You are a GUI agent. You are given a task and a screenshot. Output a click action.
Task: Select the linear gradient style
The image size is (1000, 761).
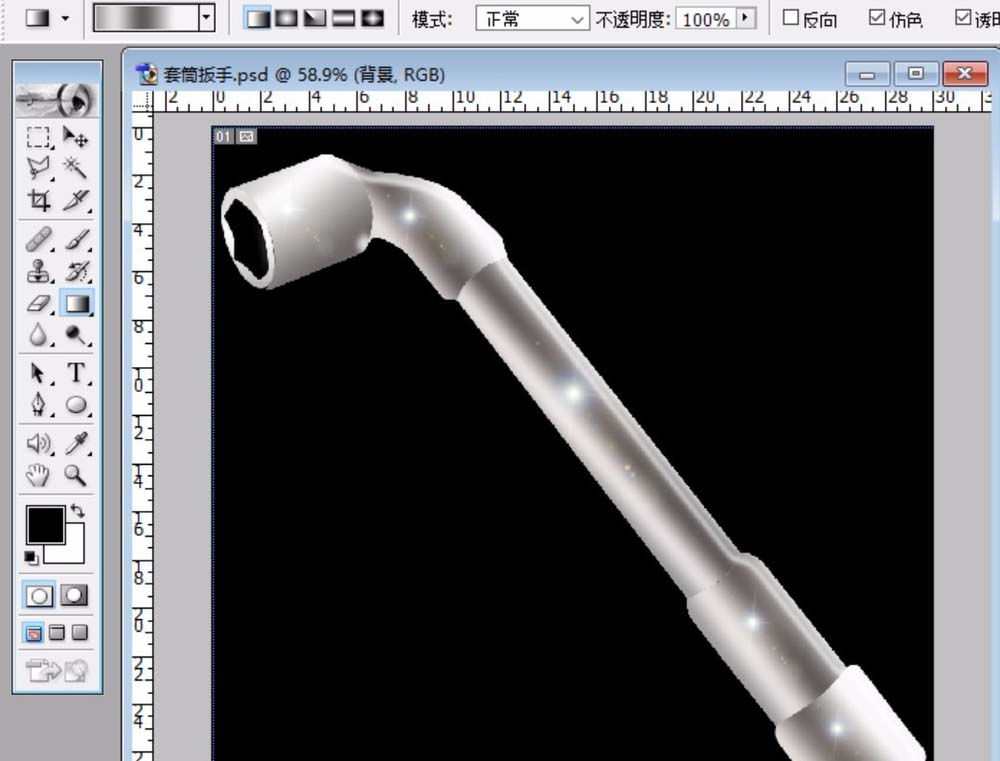click(x=257, y=17)
